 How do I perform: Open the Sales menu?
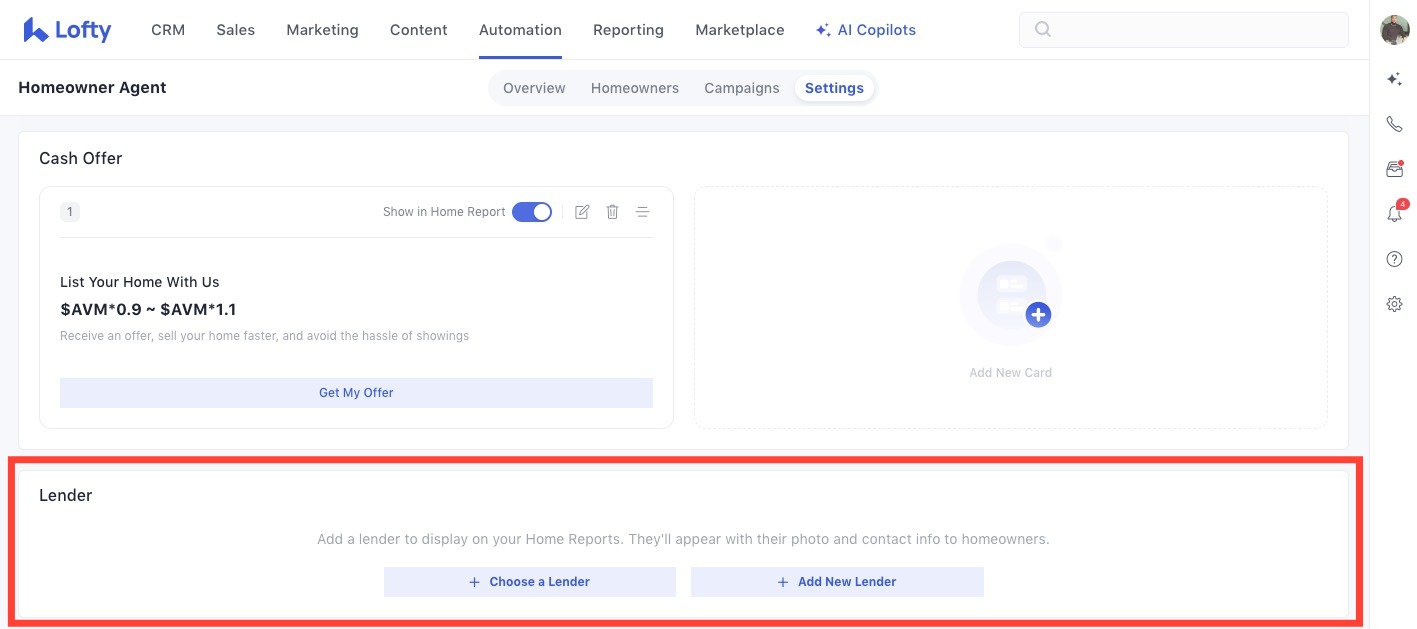[x=235, y=30]
